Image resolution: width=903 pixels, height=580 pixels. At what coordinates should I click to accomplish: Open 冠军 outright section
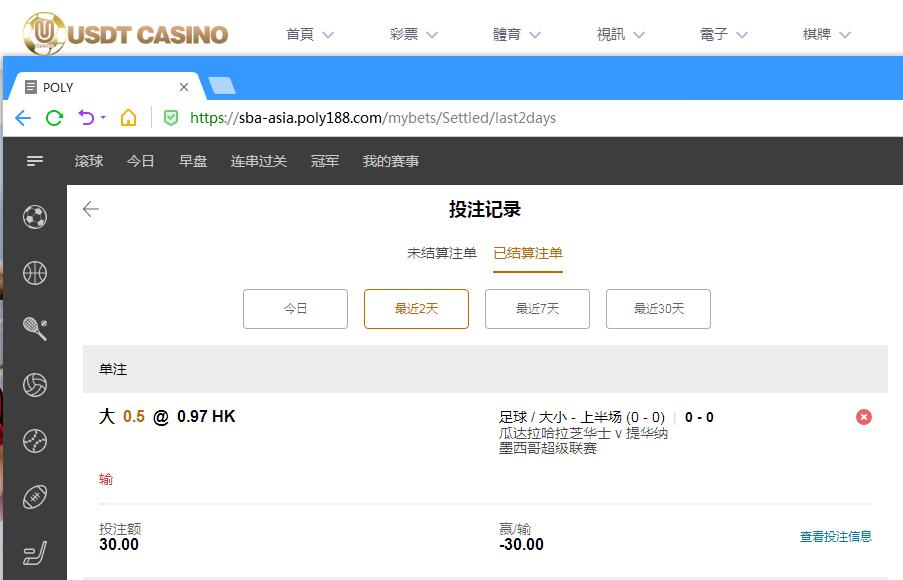[325, 161]
